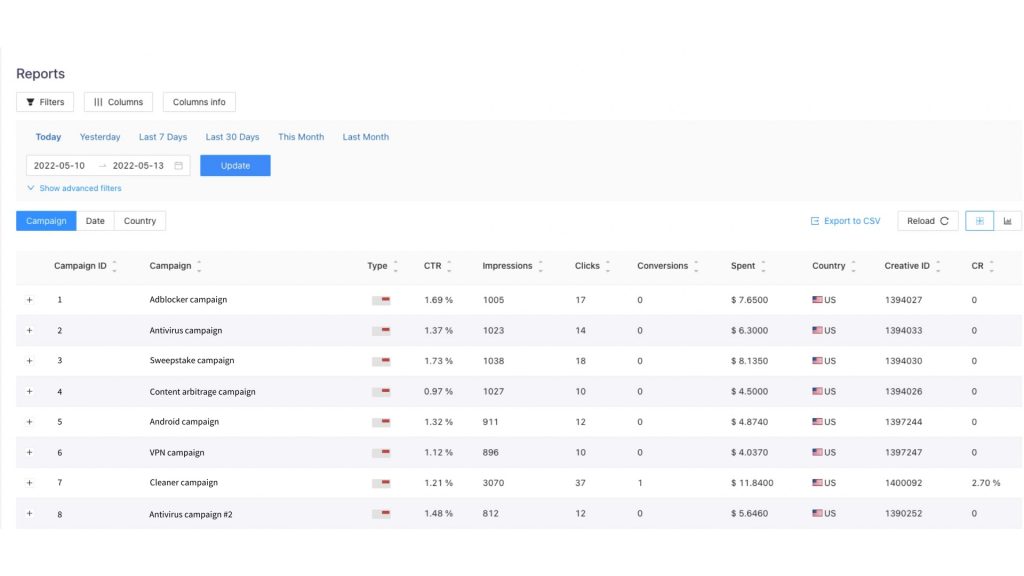The height and width of the screenshot is (576, 1024).
Task: Switch to table view icon
Action: click(x=979, y=221)
